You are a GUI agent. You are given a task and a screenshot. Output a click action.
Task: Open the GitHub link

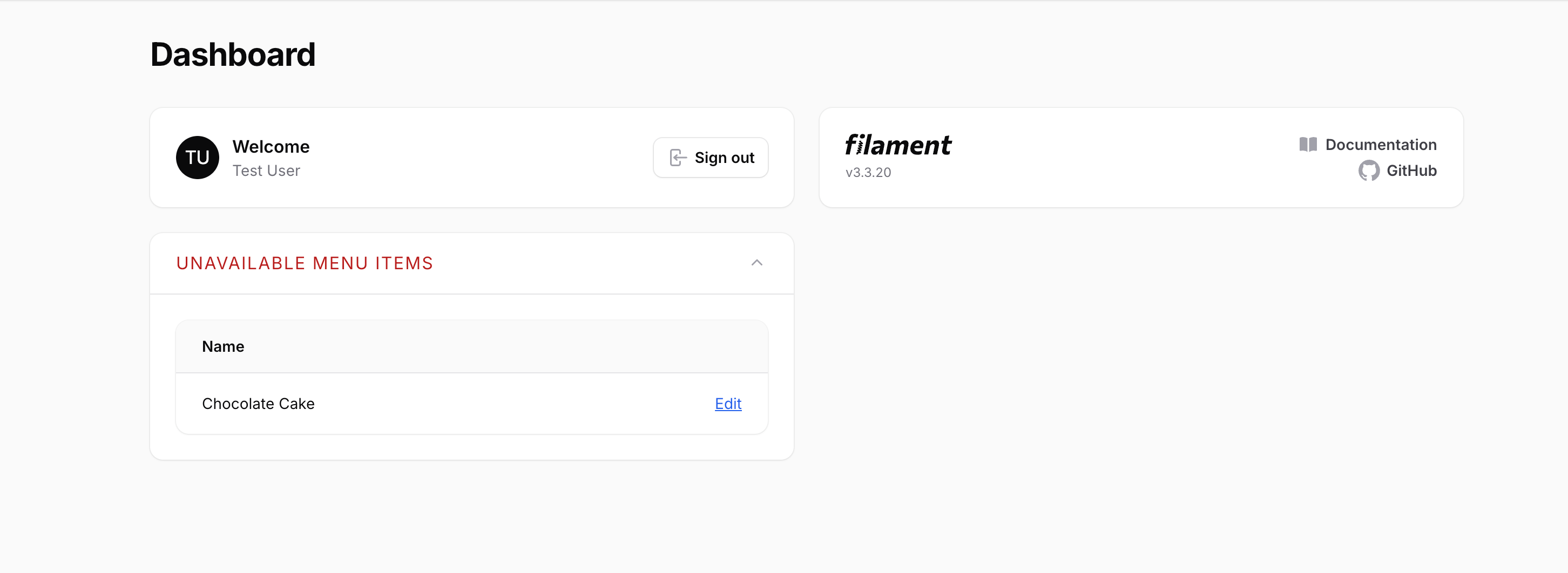click(1411, 170)
